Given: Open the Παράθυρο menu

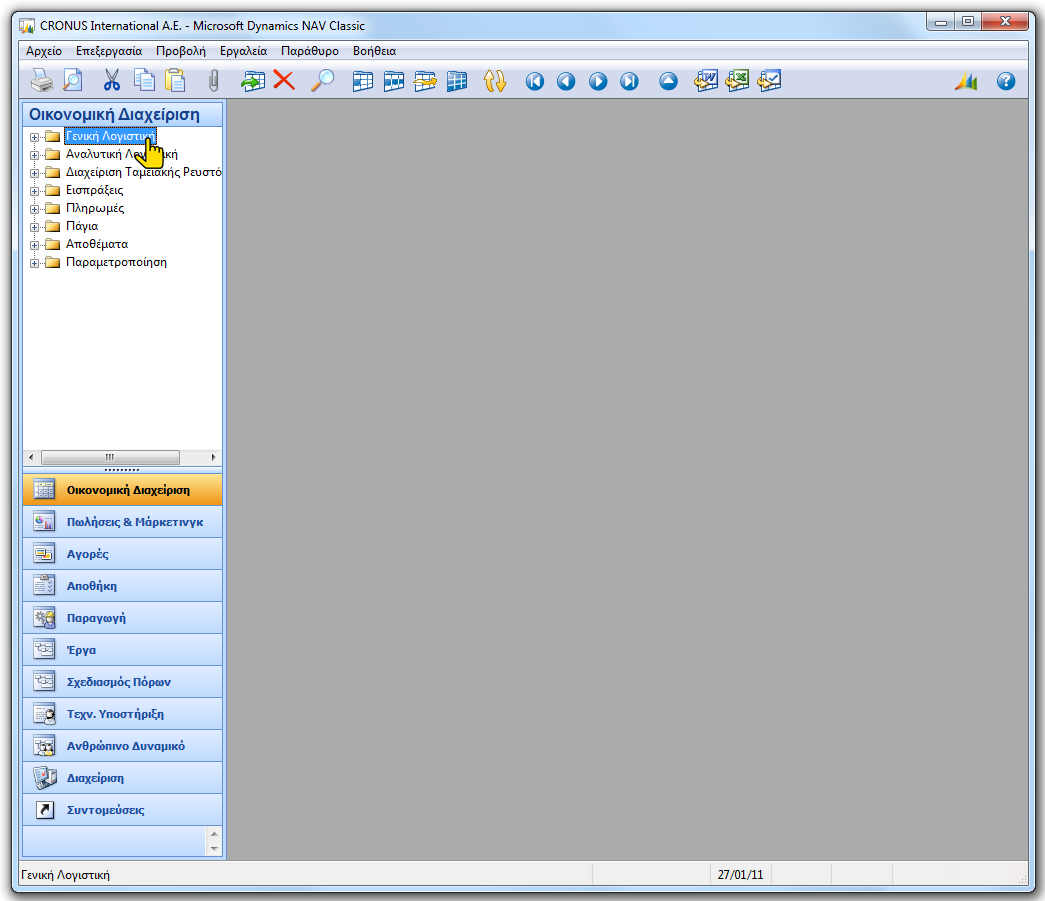Looking at the screenshot, I should pyautogui.click(x=310, y=51).
